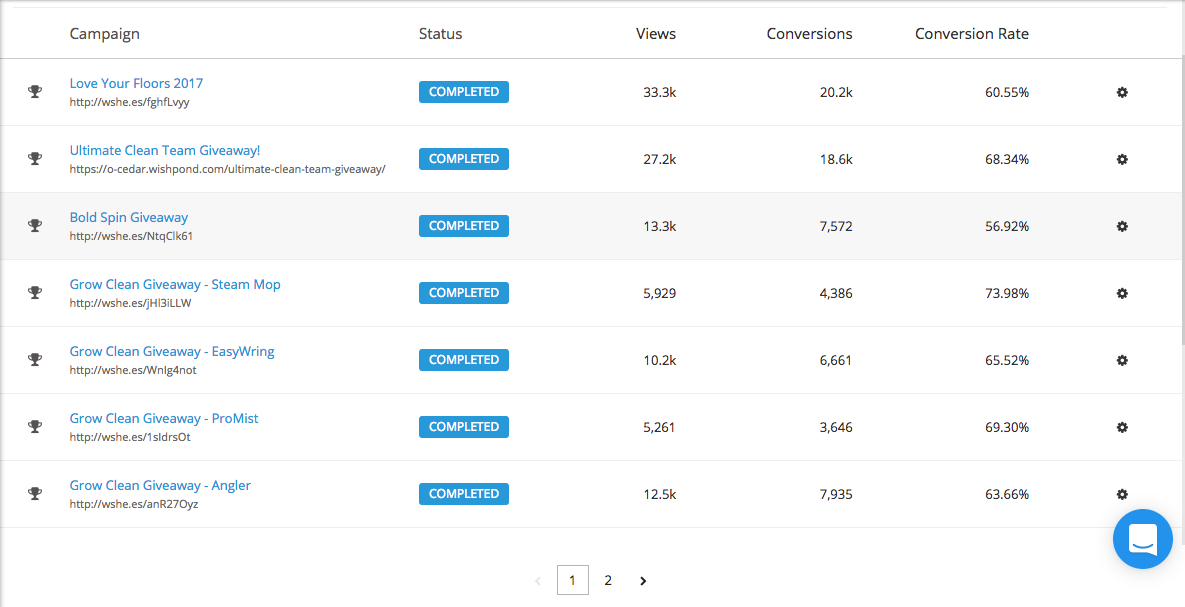Select page 2 in pagination
The height and width of the screenshot is (607, 1185).
coord(608,581)
